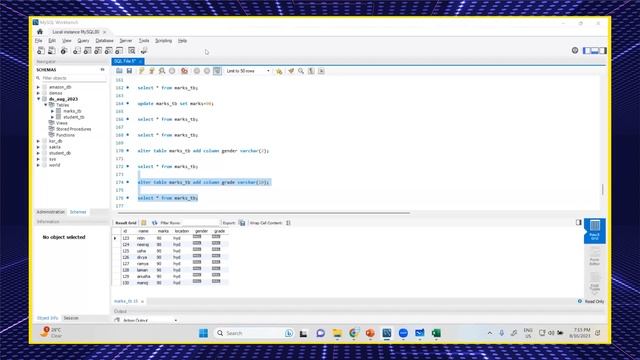
Task: Create a new table toolbar icon
Action: [x=87, y=51]
